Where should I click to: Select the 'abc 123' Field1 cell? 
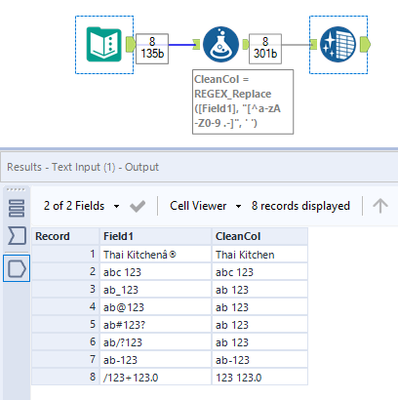click(x=156, y=272)
